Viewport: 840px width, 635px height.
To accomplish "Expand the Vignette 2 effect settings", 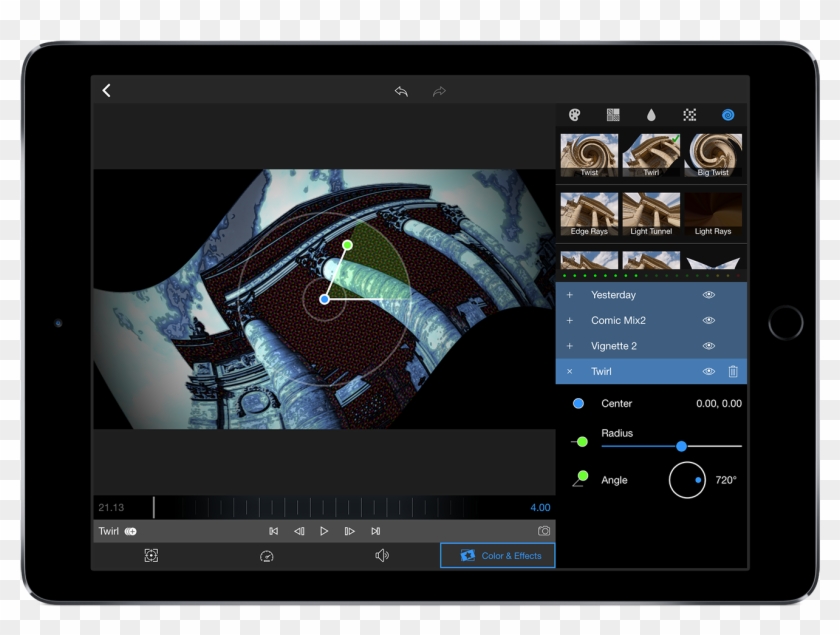I will coord(570,346).
